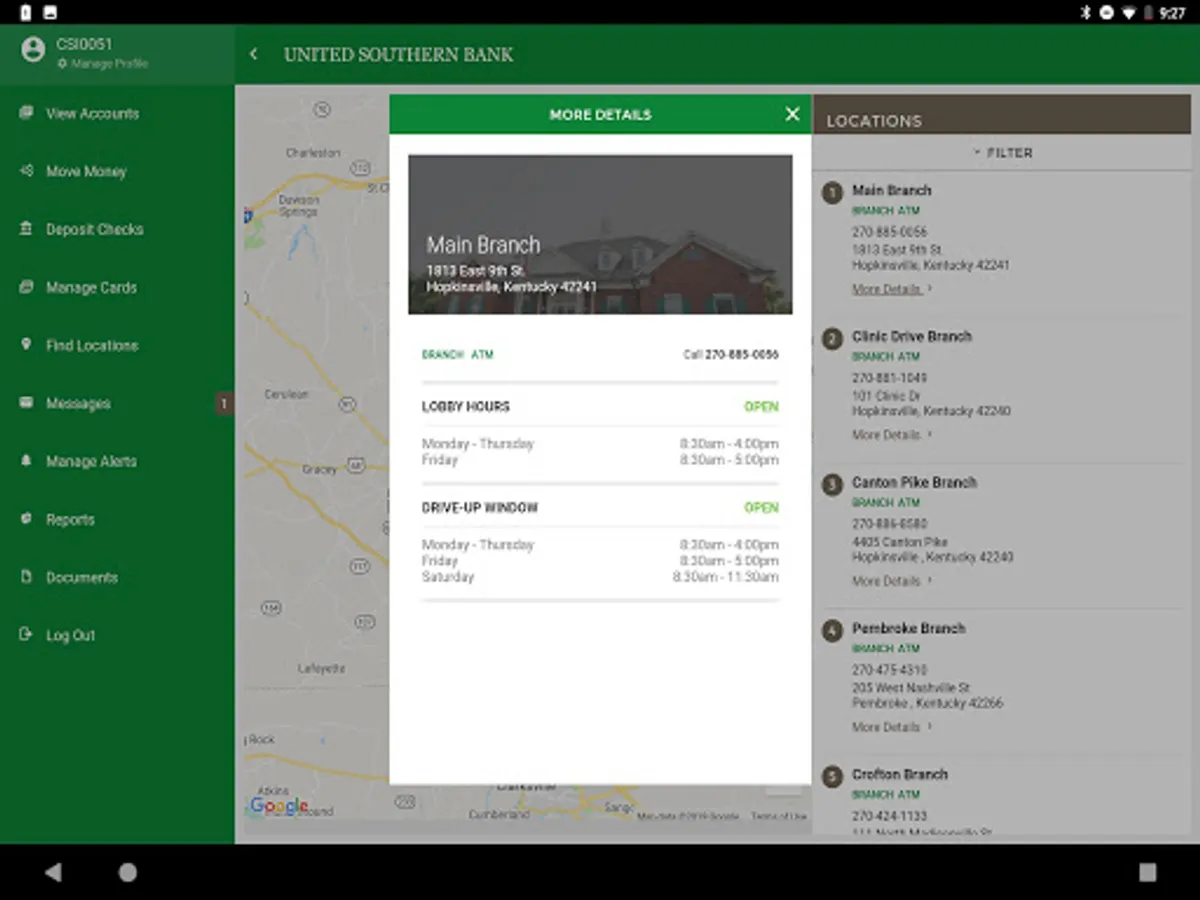Click the CSI0051 username

tap(84, 44)
